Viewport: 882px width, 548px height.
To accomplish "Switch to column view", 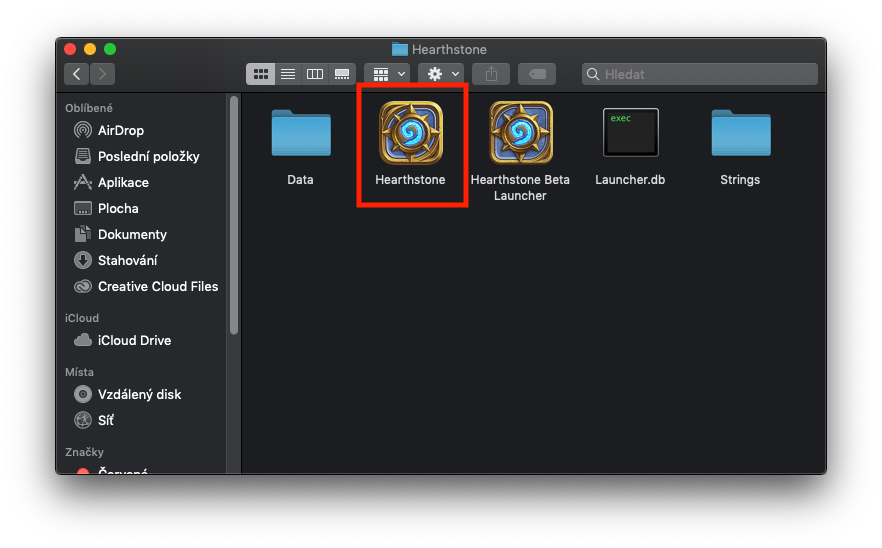I will pyautogui.click(x=315, y=74).
